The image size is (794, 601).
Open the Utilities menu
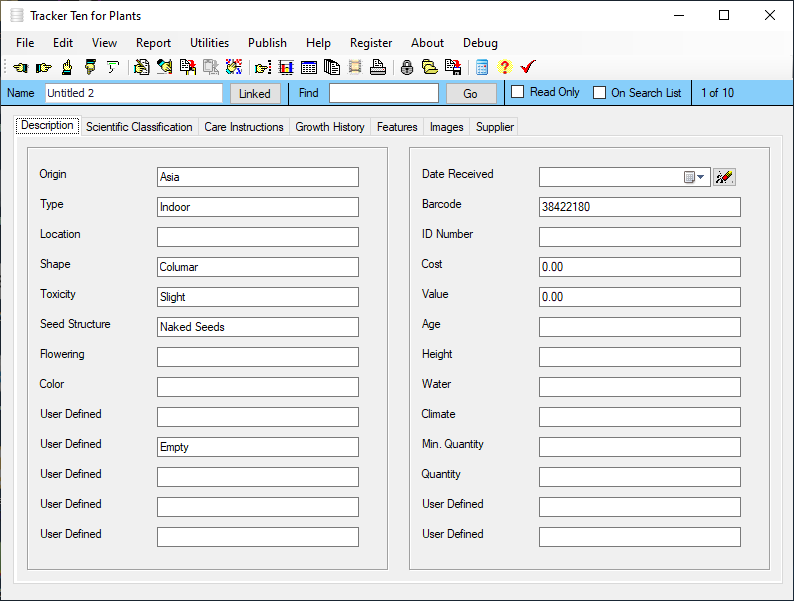click(209, 43)
